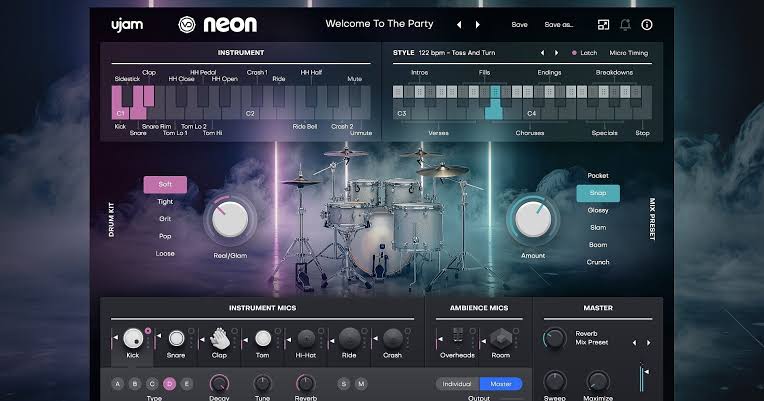Screen dimensions: 764x401
Task: Switch output to Individual
Action: [457, 384]
